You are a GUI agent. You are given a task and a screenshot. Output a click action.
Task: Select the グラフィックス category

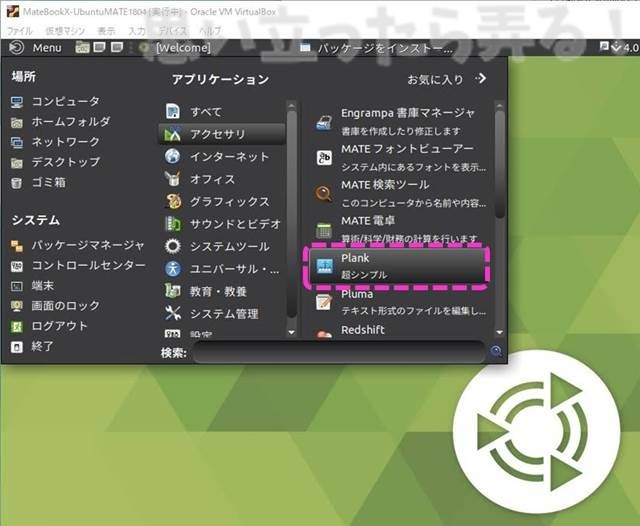pyautogui.click(x=222, y=202)
